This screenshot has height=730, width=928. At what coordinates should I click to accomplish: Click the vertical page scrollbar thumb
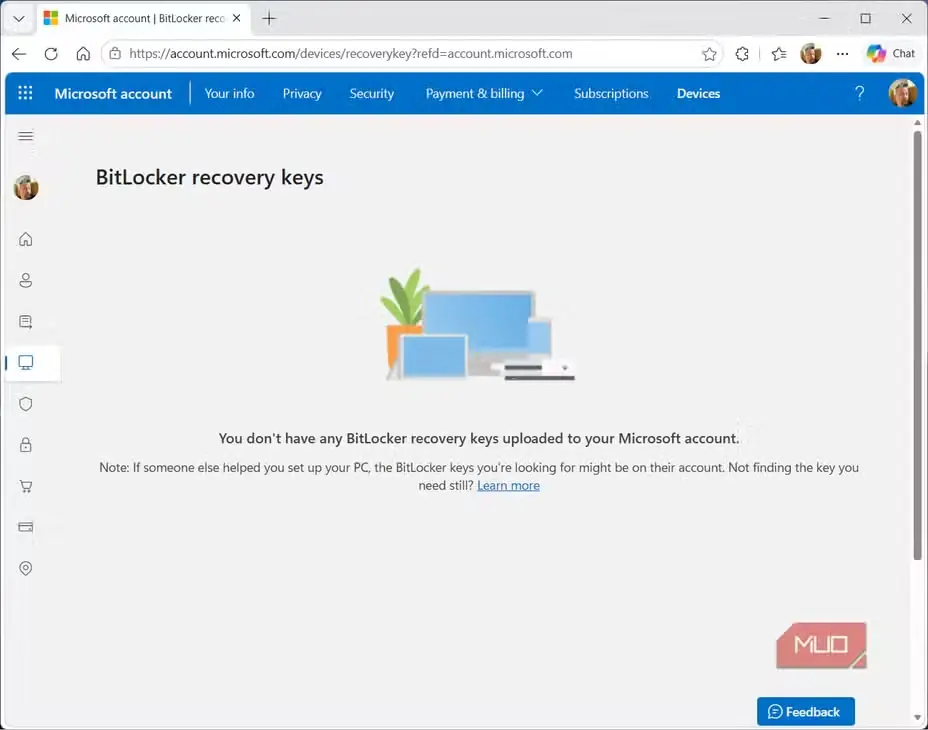coord(917,345)
